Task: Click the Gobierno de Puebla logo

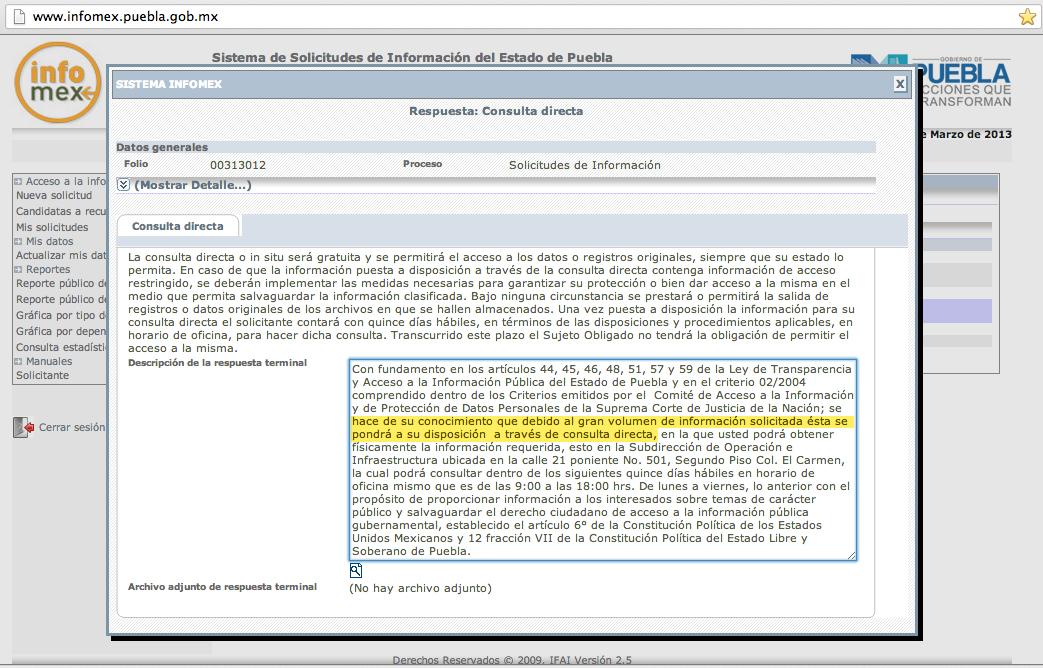Action: (x=931, y=83)
